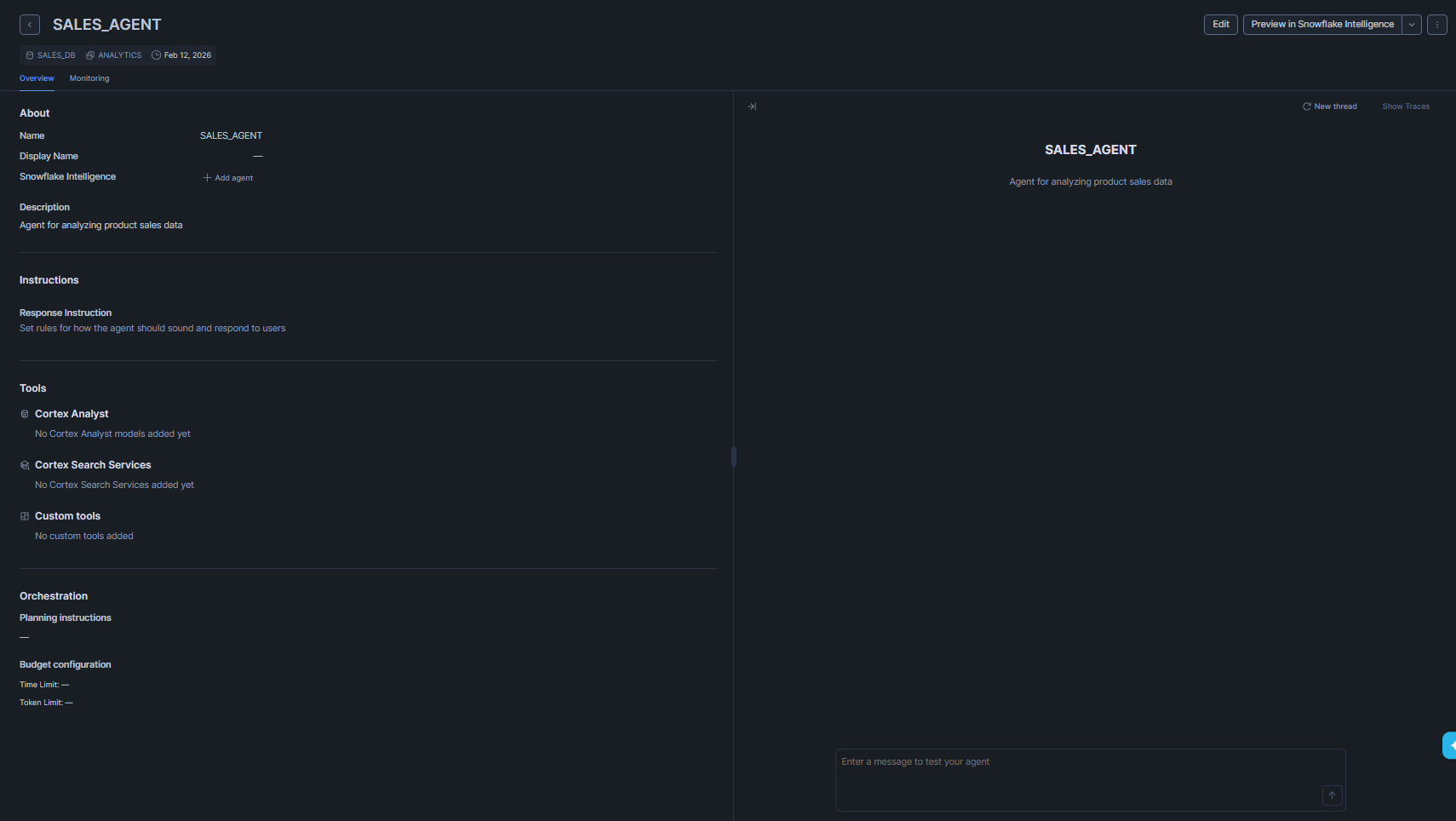
Task: Open the Preview in Snowflake Intelligence dropdown chevron
Action: coord(1411,24)
